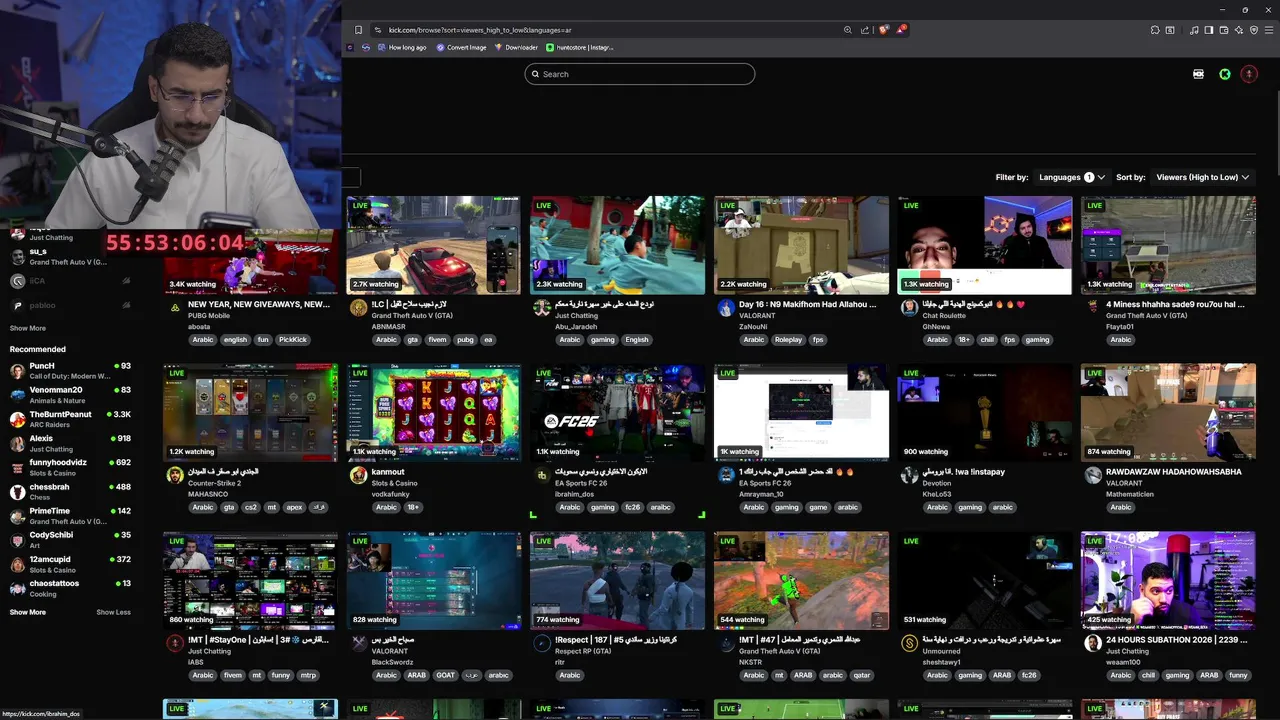The width and height of the screenshot is (1280, 720).
Task: Click '18+' tag on vodkafunky stream
Action: (413, 508)
